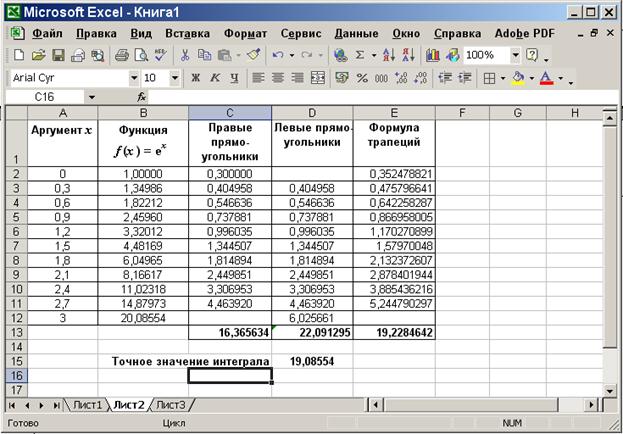
Task: Toggle bold Ж formatting
Action: tap(195, 78)
